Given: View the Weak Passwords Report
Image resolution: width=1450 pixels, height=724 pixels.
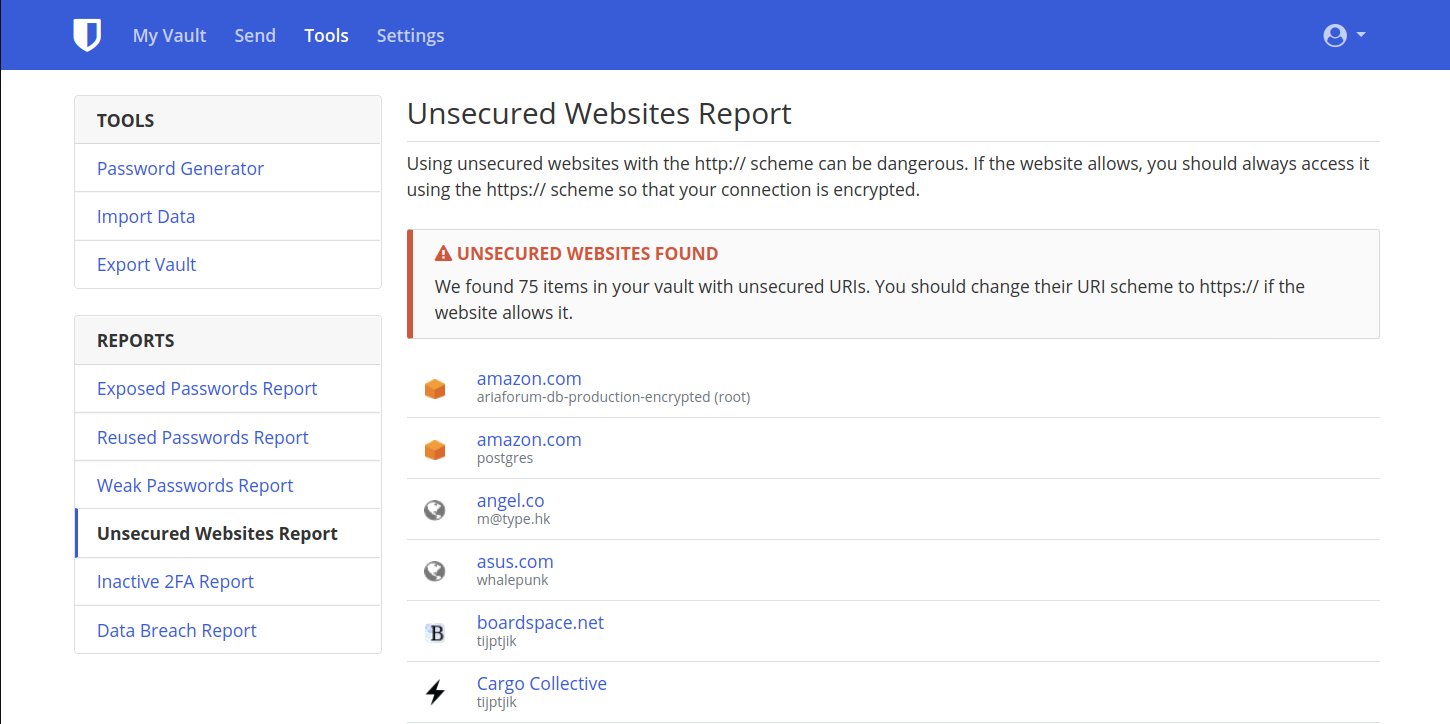Looking at the screenshot, I should [228, 485].
